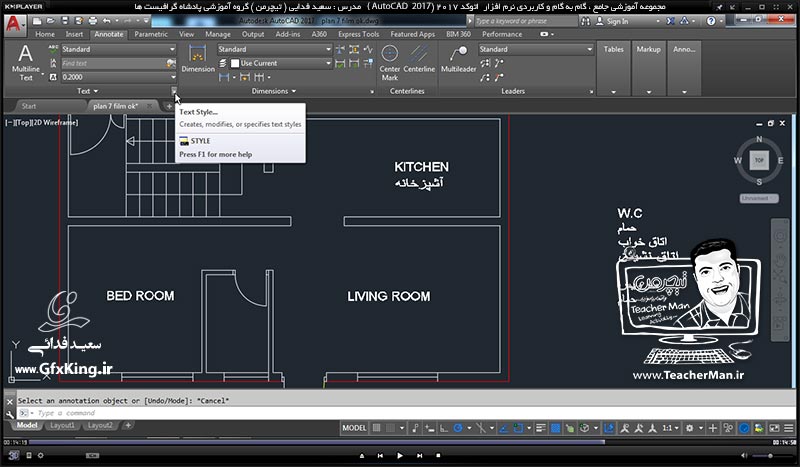Select the Multiline Text tool

tap(26, 63)
